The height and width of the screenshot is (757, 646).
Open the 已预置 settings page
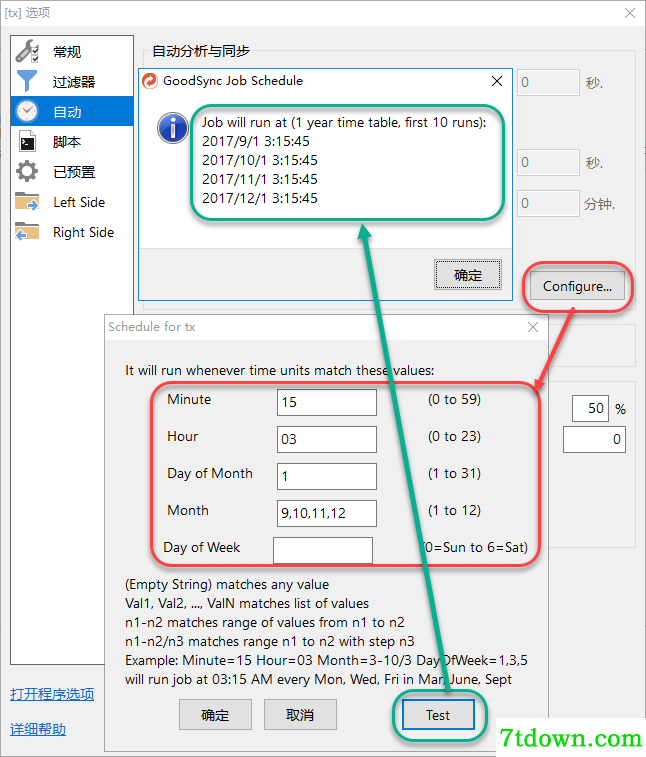pyautogui.click(x=72, y=171)
